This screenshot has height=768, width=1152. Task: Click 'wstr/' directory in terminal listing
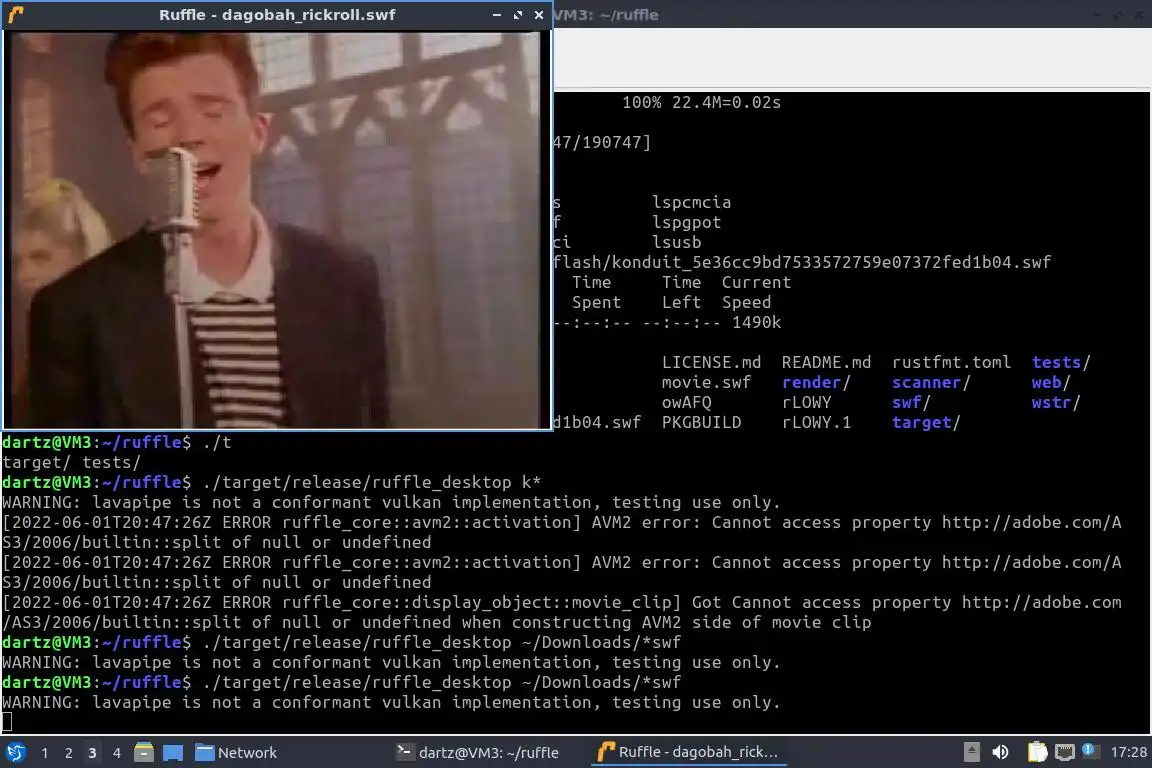pos(1056,403)
